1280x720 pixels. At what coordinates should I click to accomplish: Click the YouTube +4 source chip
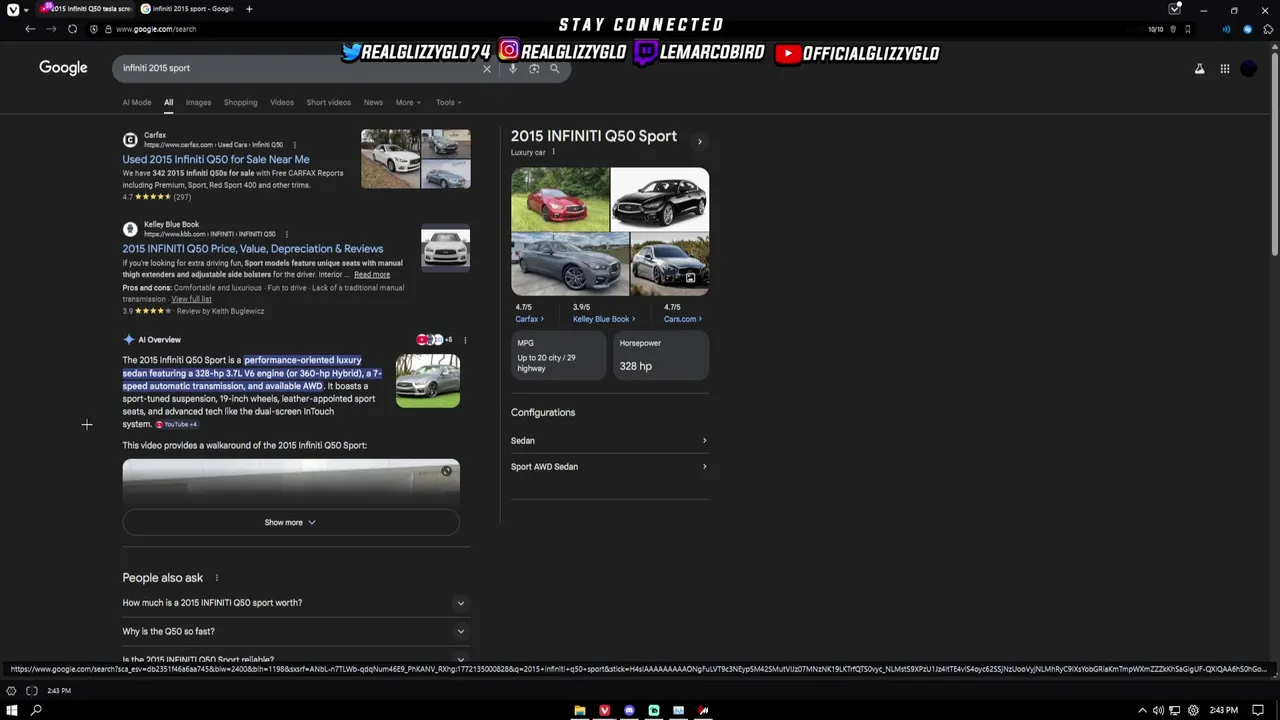[x=177, y=424]
